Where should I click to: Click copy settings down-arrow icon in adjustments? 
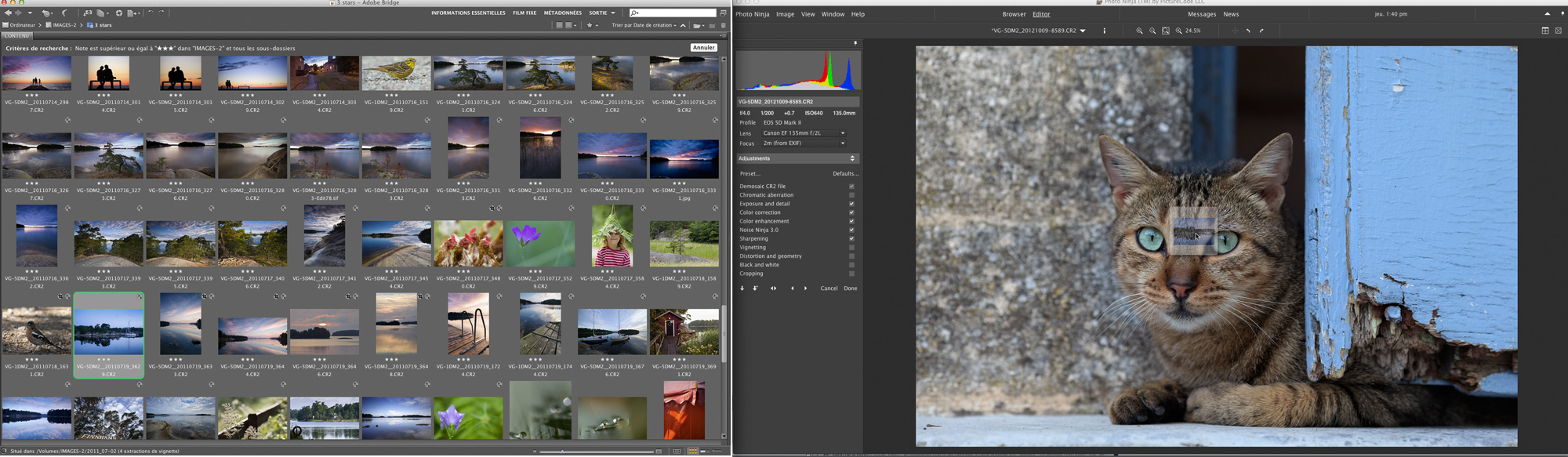(742, 288)
